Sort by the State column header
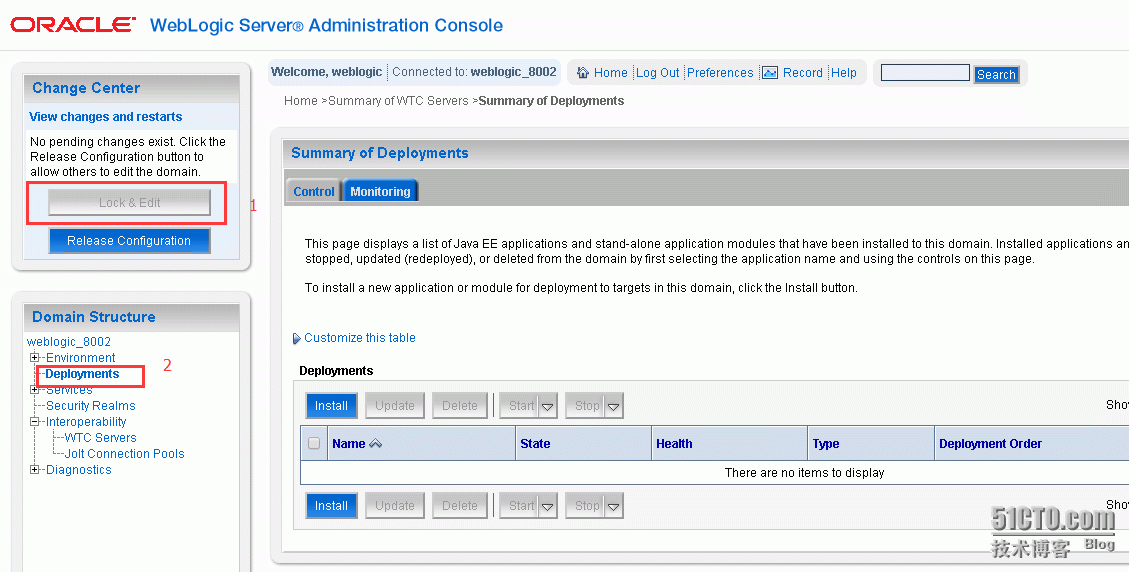This screenshot has width=1129, height=572. (535, 444)
